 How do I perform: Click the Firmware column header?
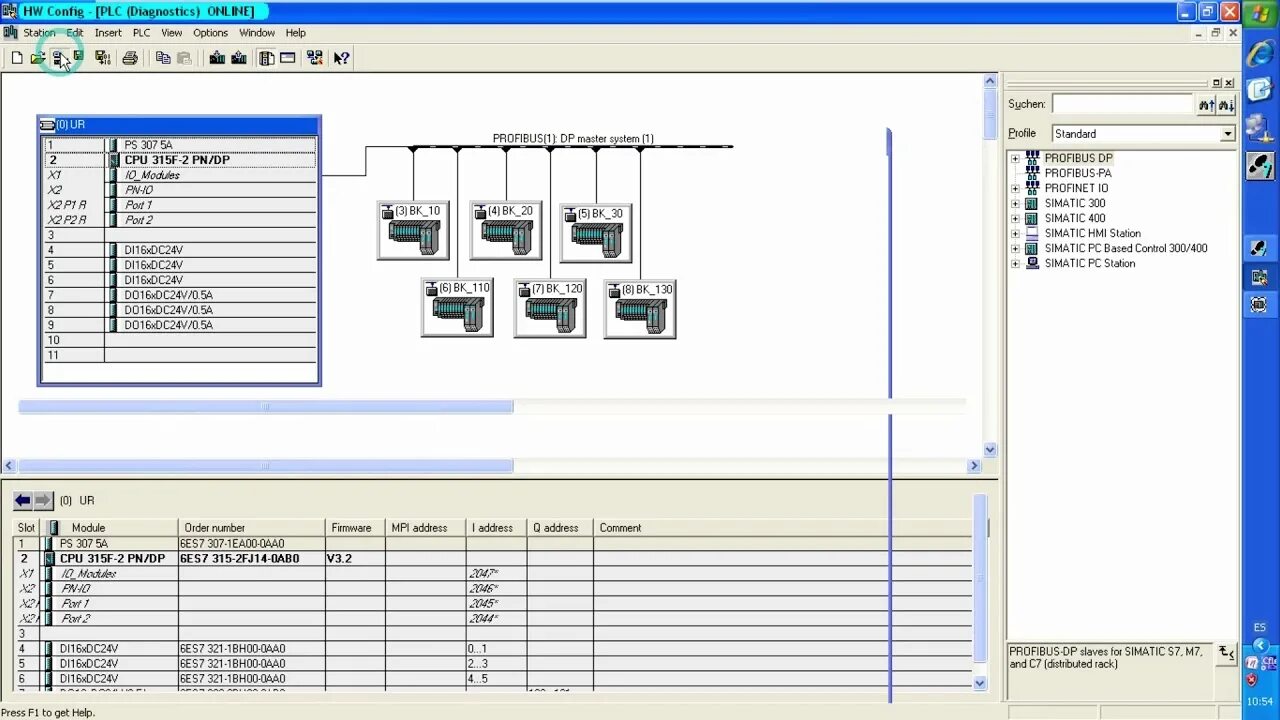[355, 528]
